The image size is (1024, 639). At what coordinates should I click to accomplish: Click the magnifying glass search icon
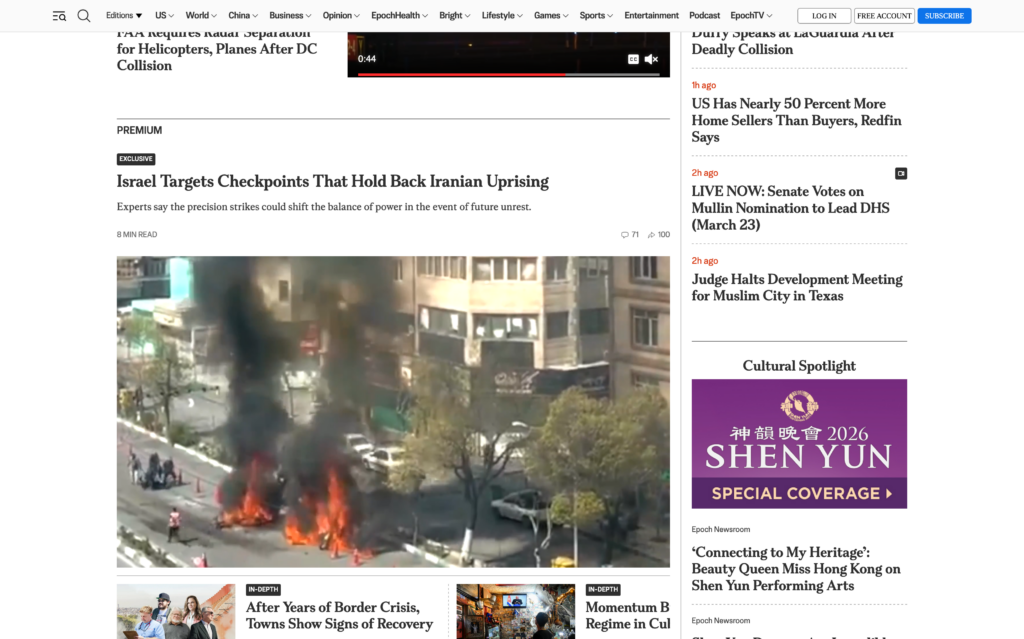(84, 16)
